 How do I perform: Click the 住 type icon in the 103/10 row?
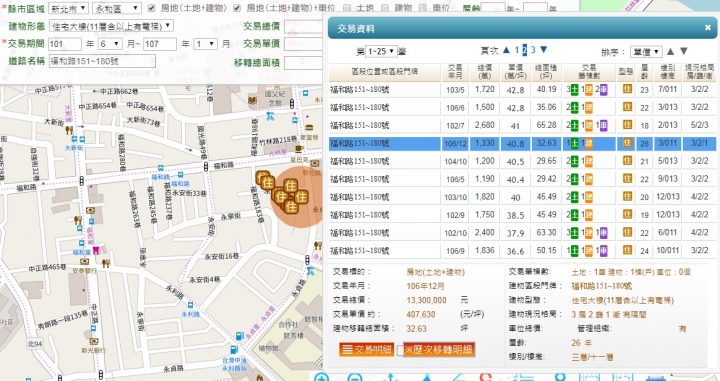(x=627, y=197)
